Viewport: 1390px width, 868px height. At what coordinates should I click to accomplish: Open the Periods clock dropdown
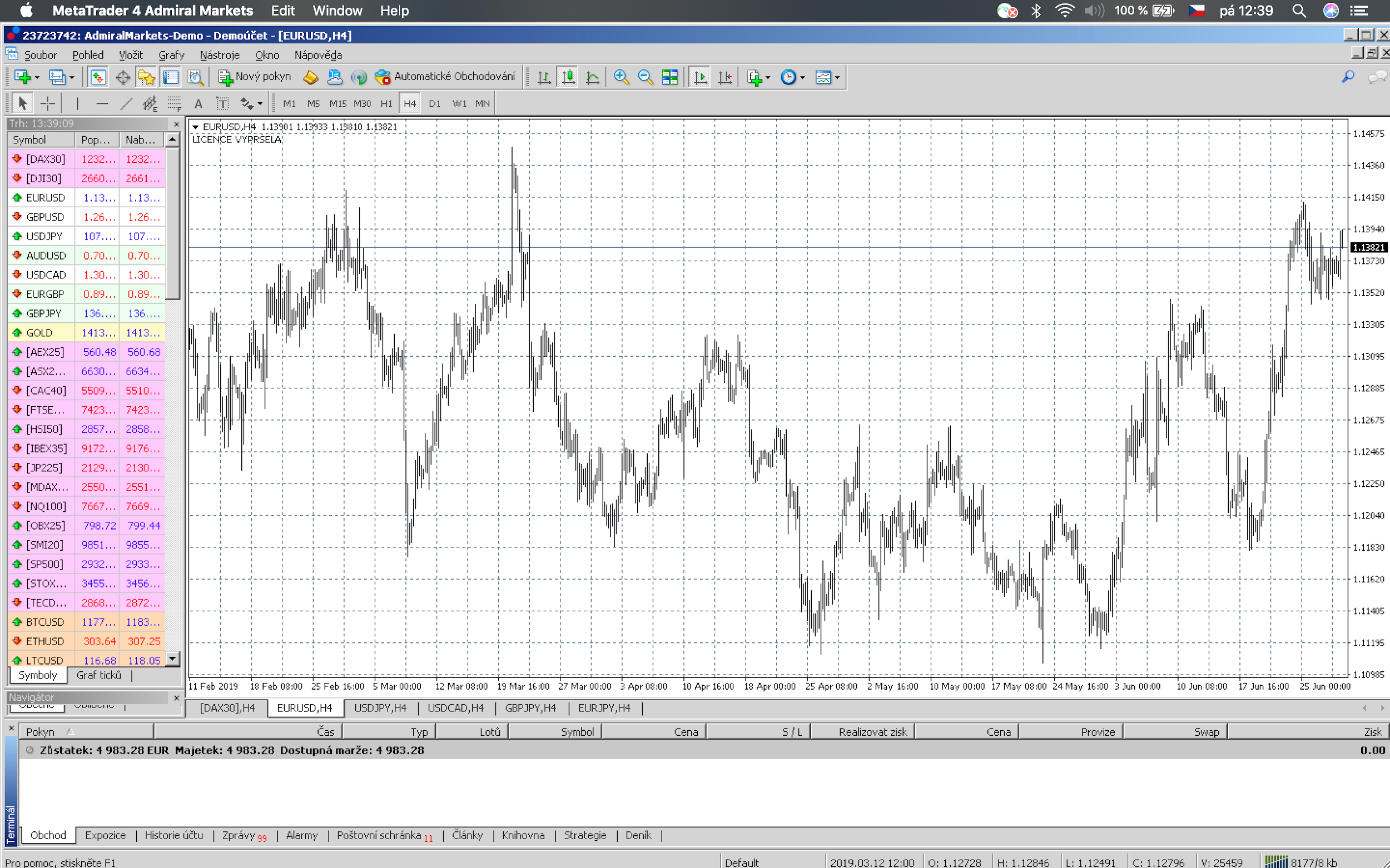(x=793, y=76)
